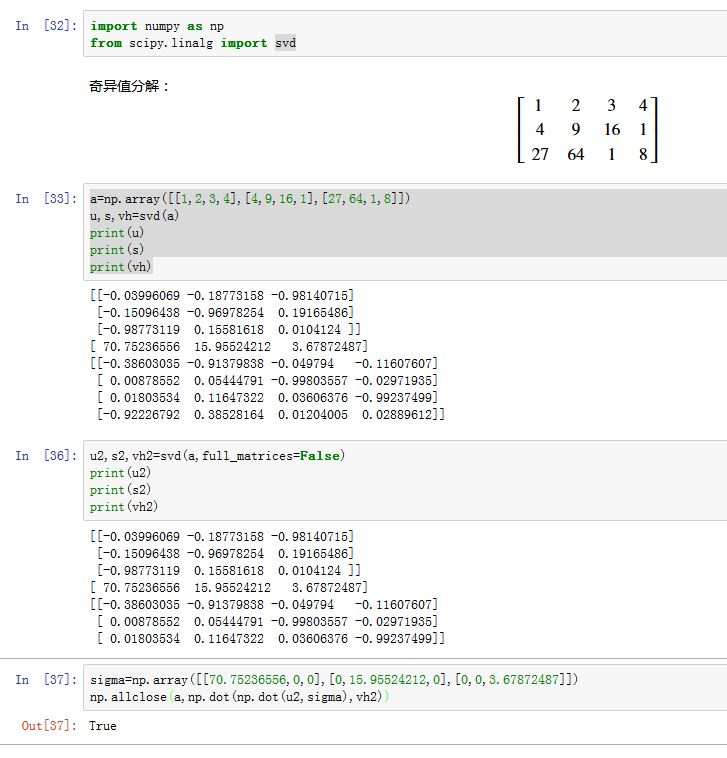Select the 奇异值分解 markdown heading text

129,86
